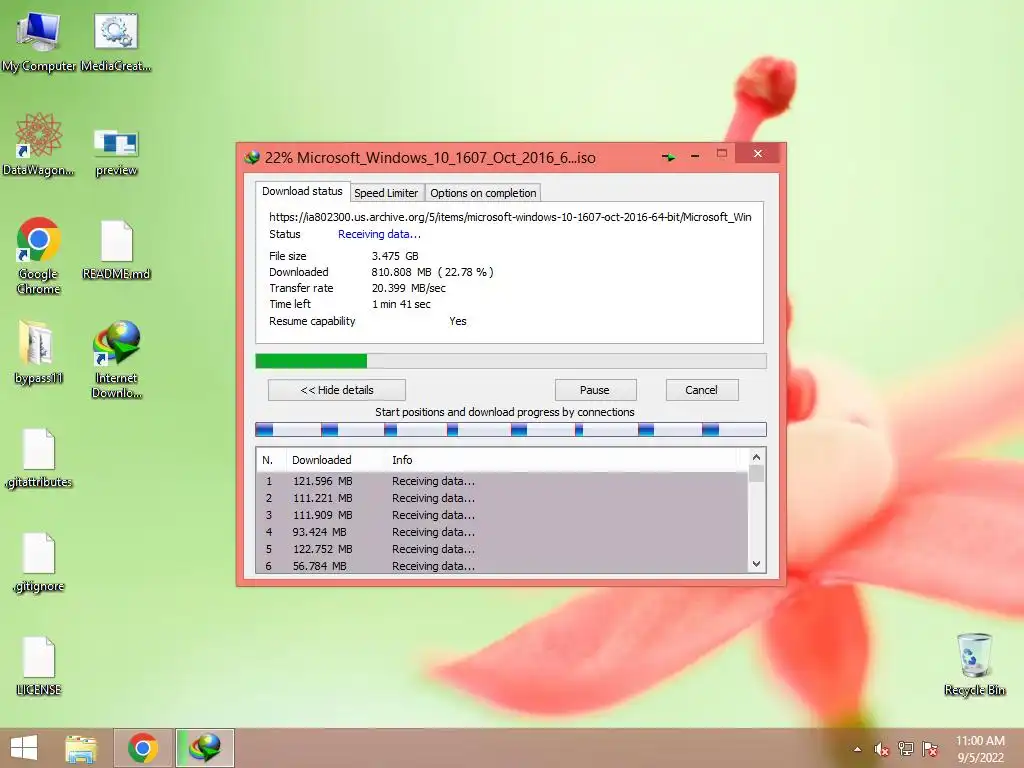Select connection row 111.221 MB

[x=502, y=498]
